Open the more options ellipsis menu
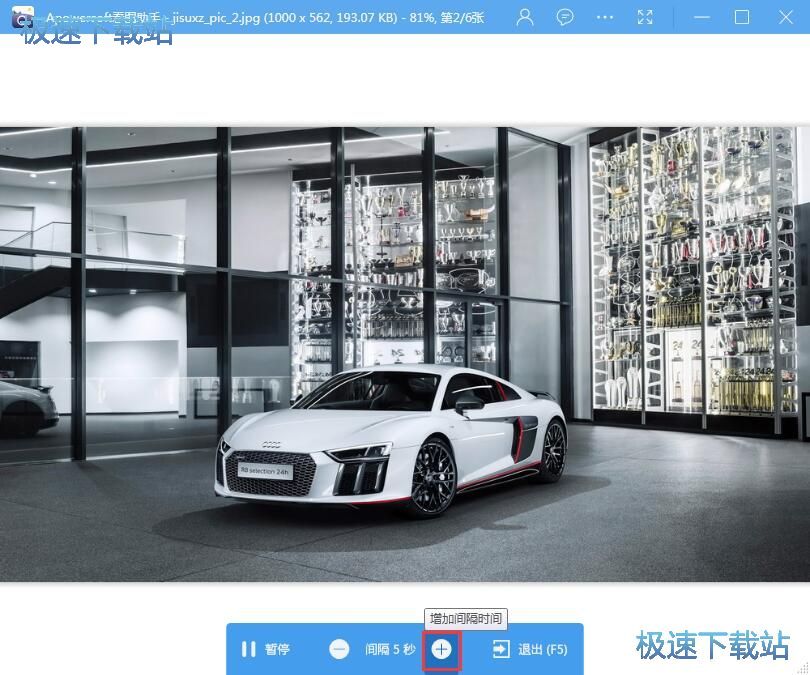This screenshot has height=675, width=810. point(604,18)
